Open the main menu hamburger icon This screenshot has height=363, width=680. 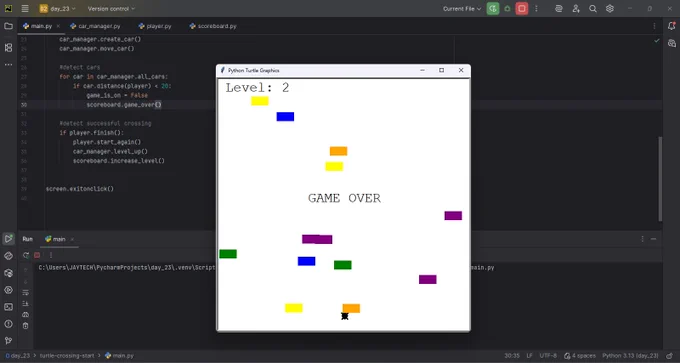25,9
